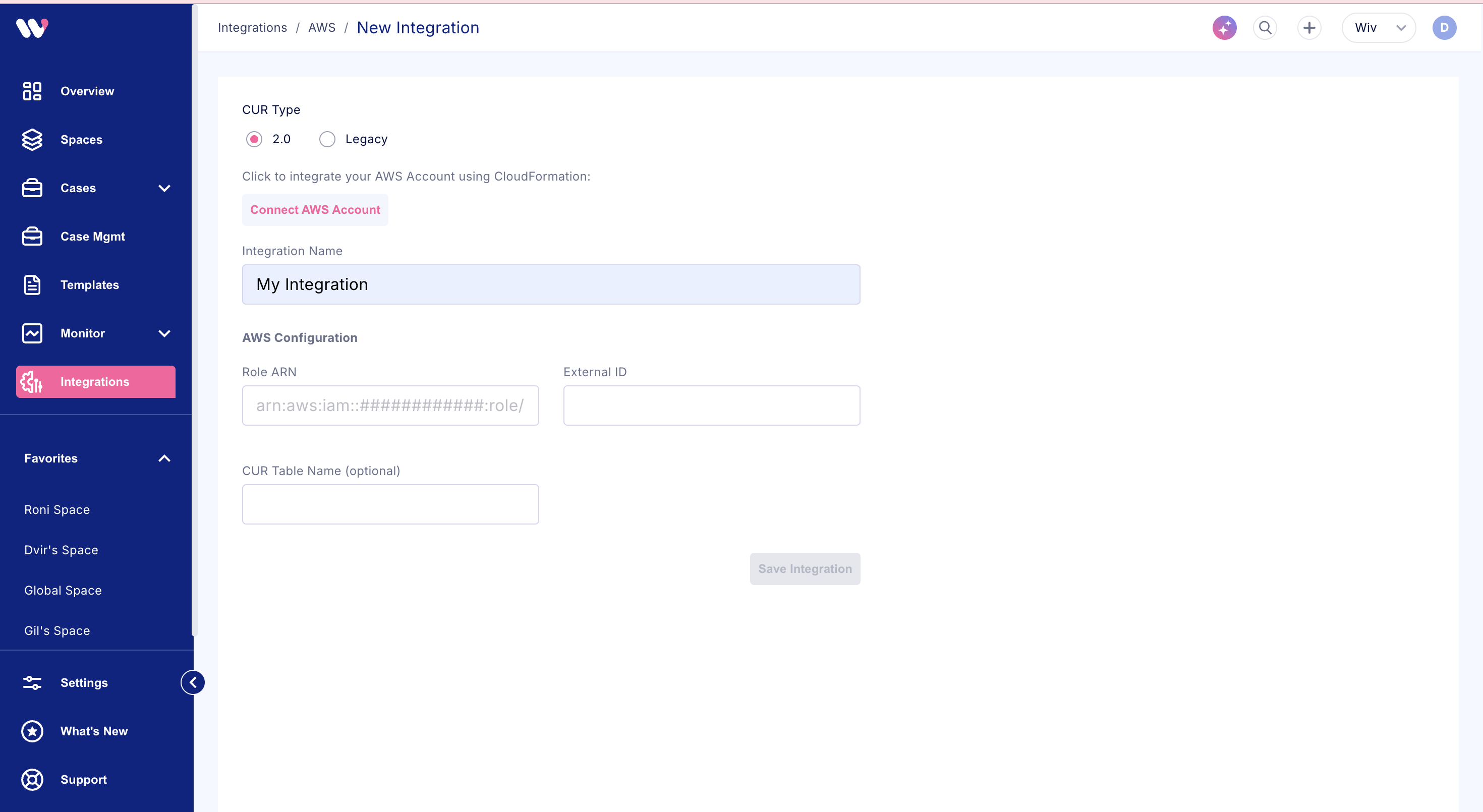Click the plus create icon
Viewport: 1483px width, 812px height.
point(1309,28)
